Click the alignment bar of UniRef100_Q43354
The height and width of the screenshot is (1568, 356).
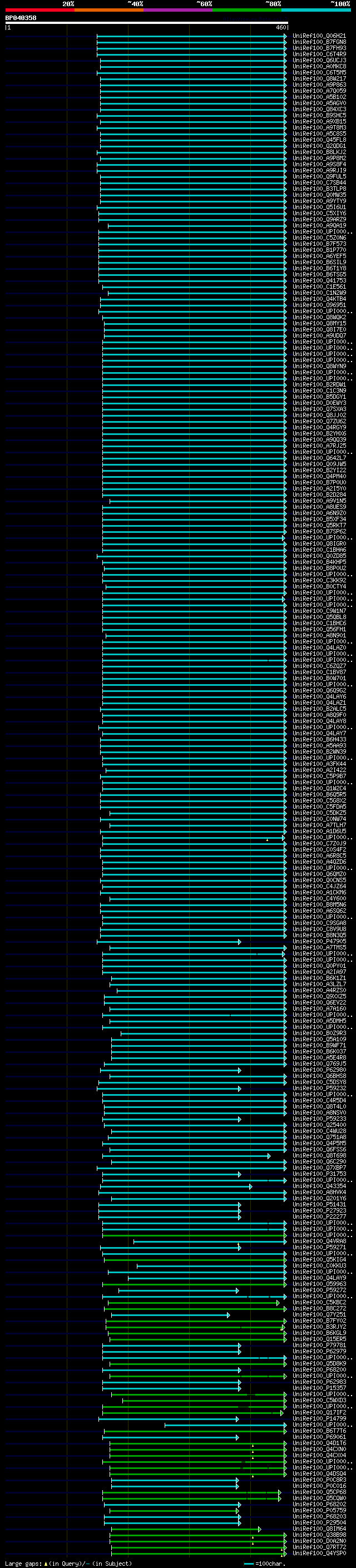(176, 1186)
